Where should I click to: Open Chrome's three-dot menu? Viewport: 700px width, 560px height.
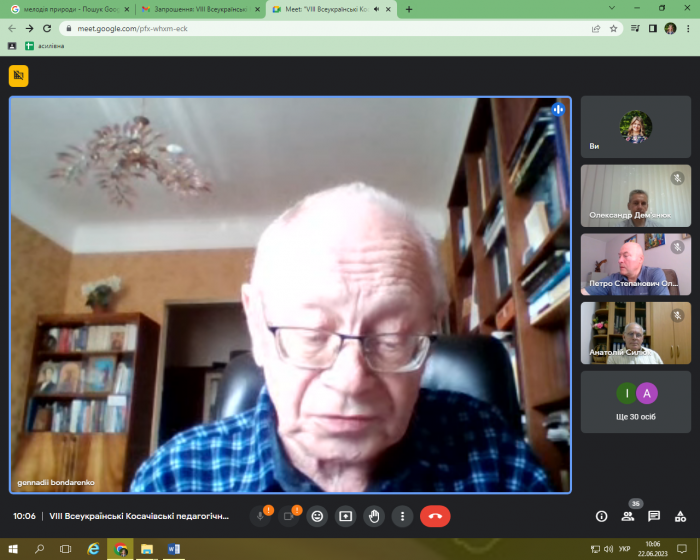click(x=688, y=28)
